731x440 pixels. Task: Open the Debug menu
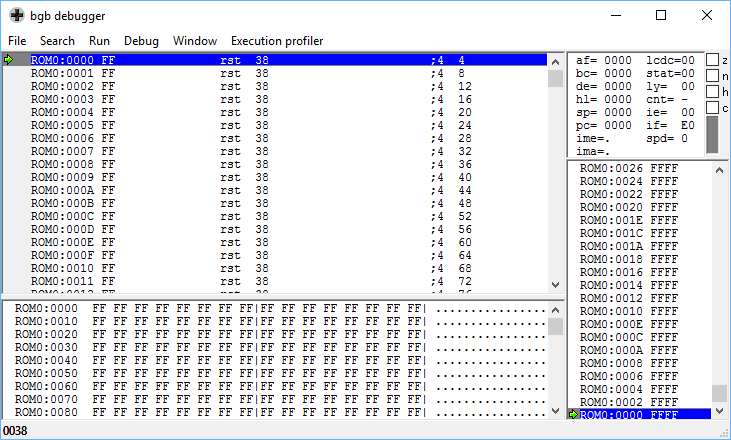point(141,41)
